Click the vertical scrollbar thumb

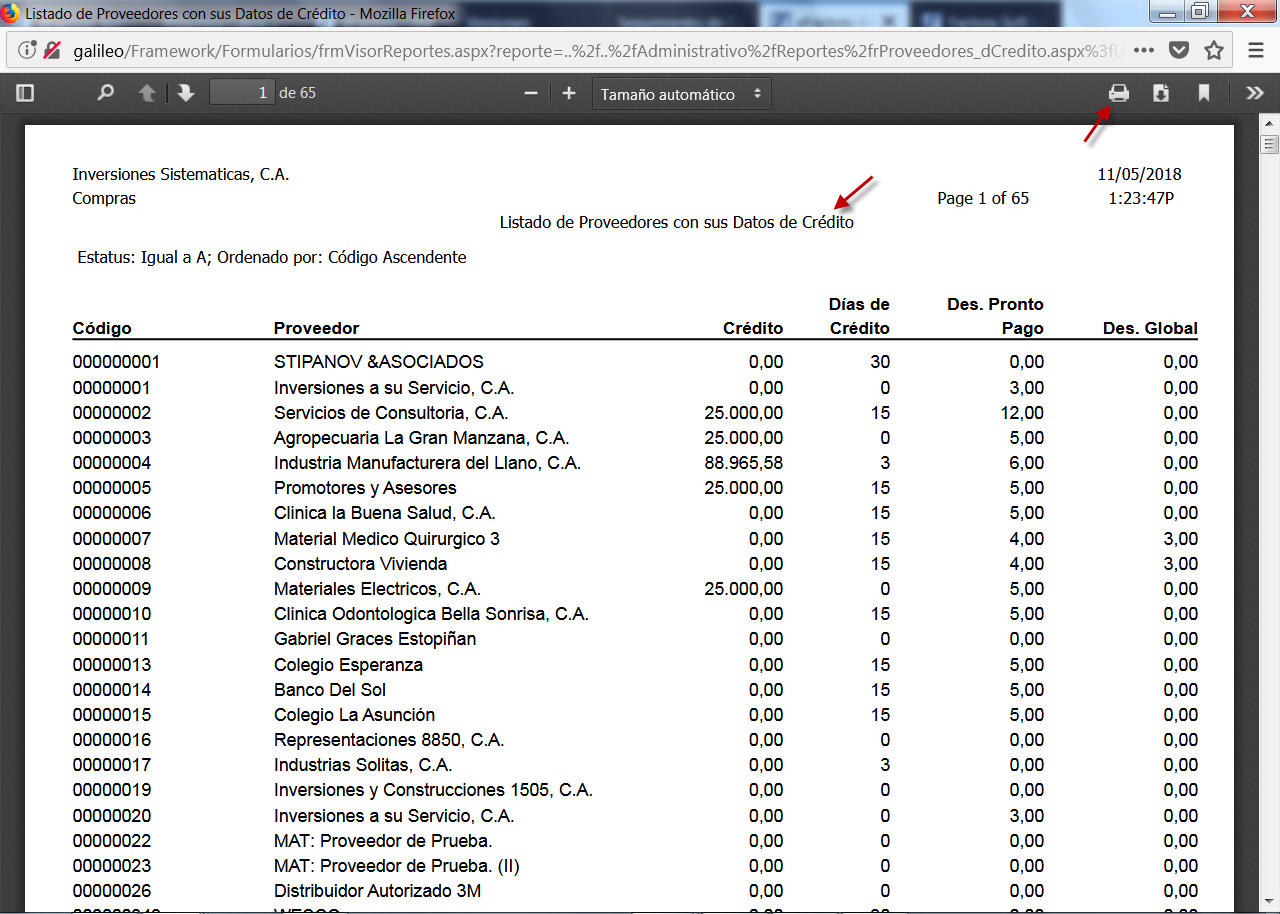1270,145
